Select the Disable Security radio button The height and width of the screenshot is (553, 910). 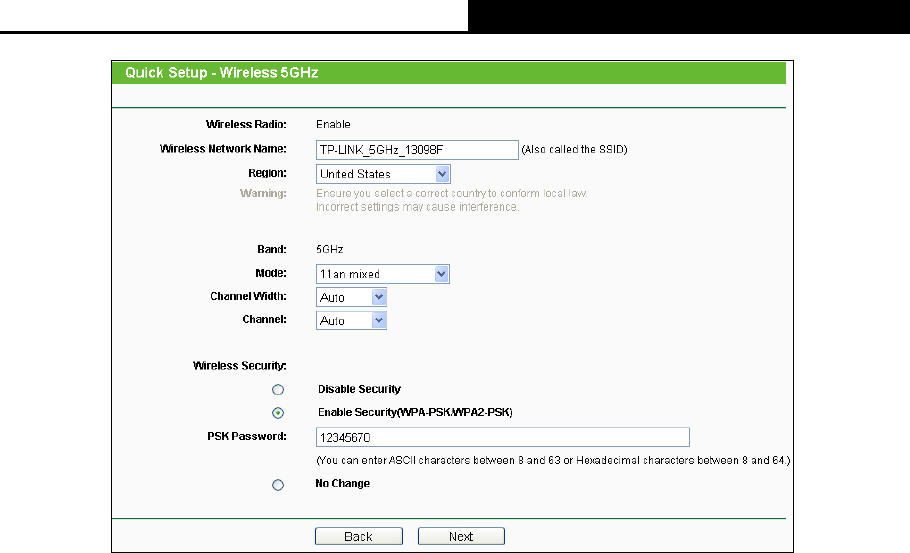tap(278, 389)
